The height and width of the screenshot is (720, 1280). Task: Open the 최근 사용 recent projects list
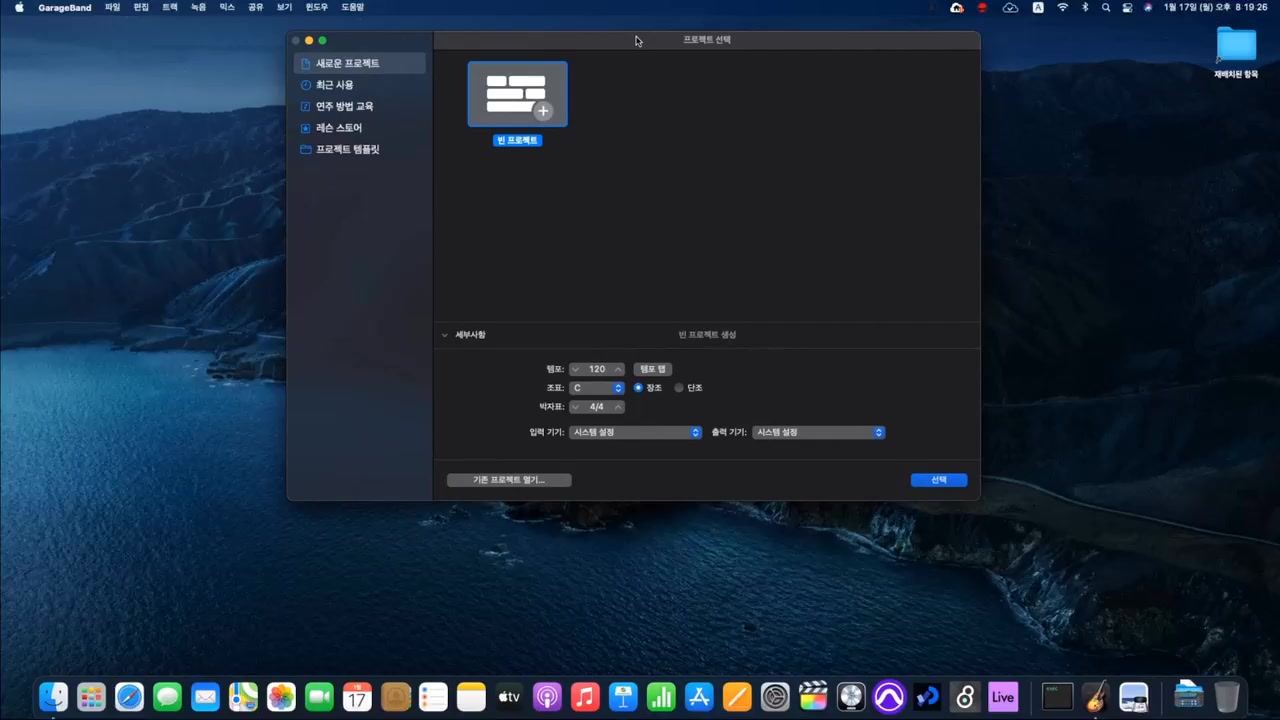[334, 84]
